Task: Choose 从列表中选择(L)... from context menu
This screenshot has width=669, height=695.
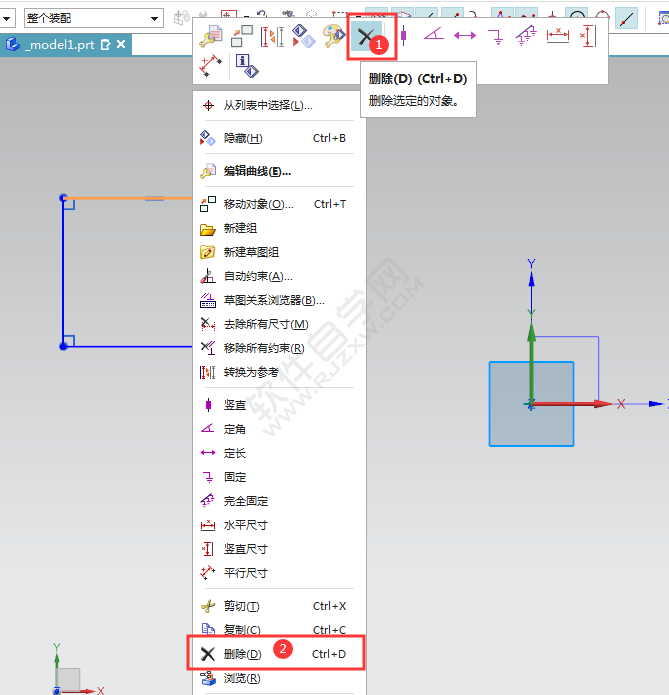Action: (280, 105)
